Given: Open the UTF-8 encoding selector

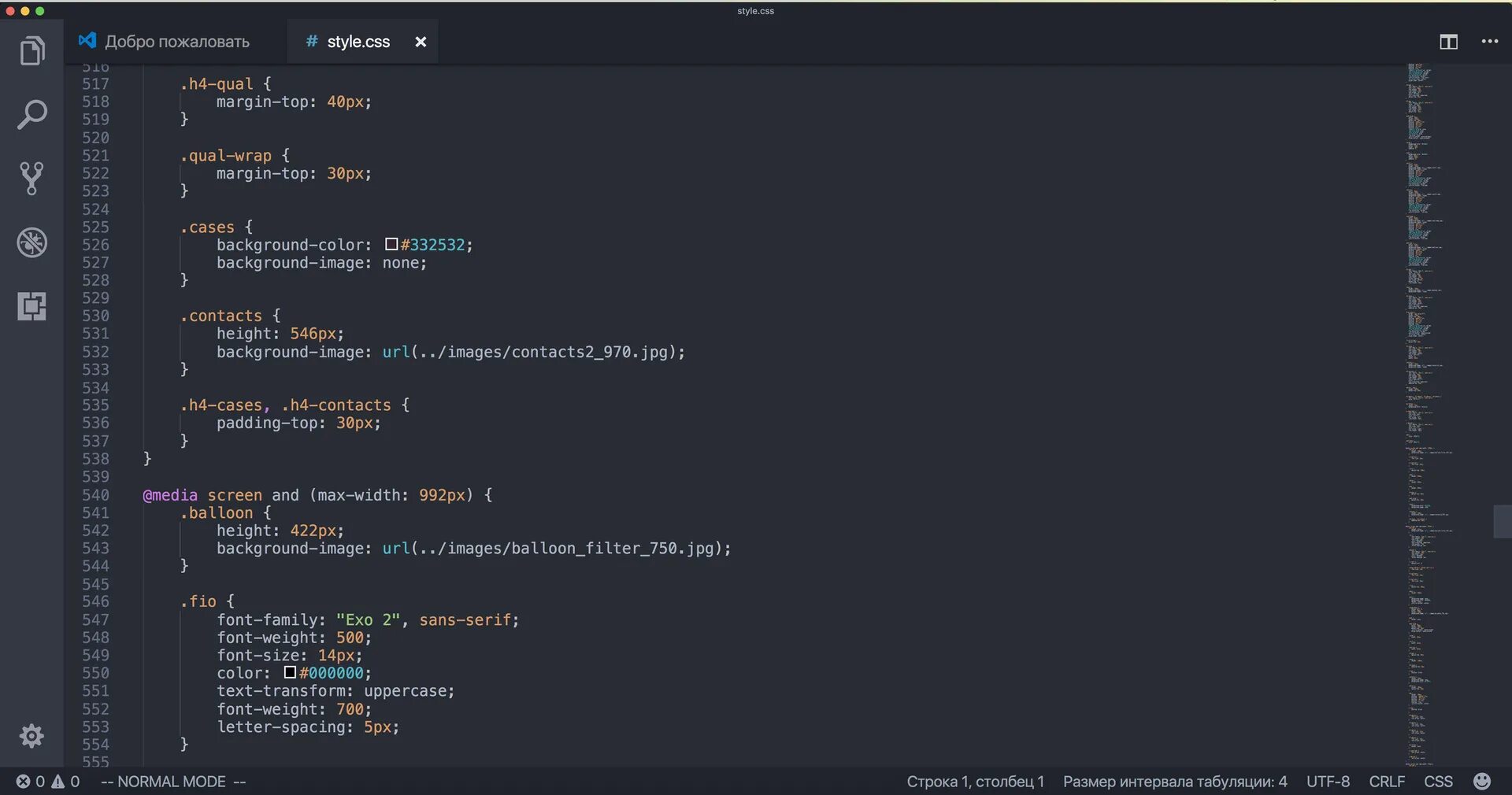Looking at the screenshot, I should (1328, 782).
